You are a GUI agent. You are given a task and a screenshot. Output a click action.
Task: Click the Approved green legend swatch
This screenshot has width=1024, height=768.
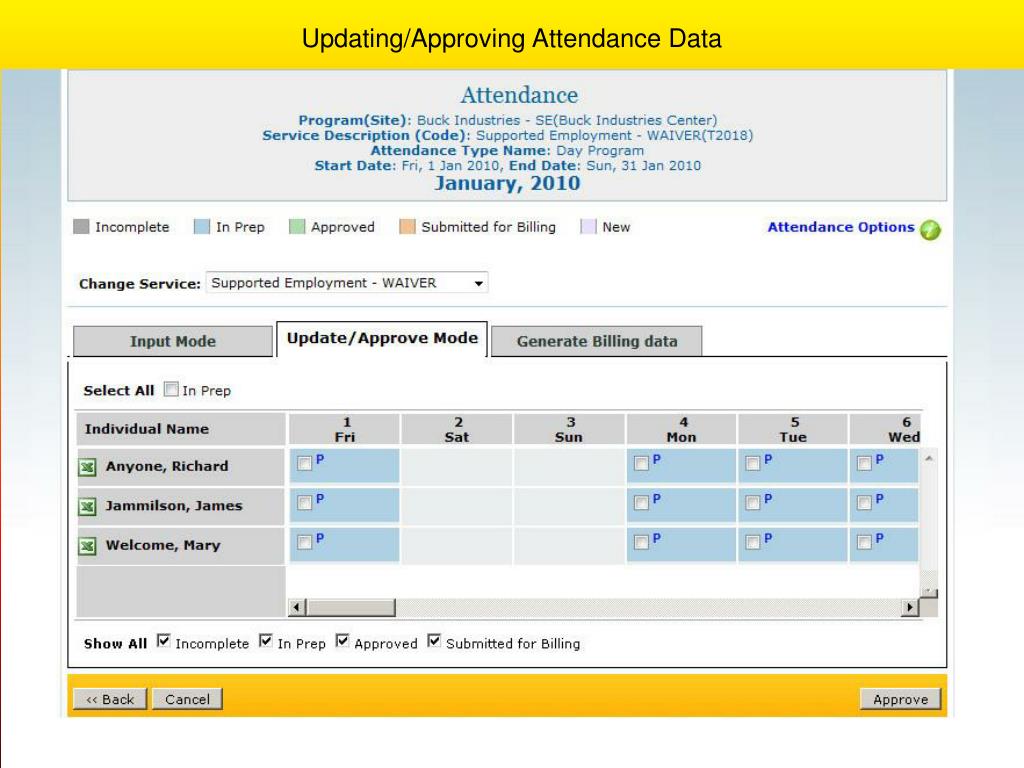pos(297,227)
